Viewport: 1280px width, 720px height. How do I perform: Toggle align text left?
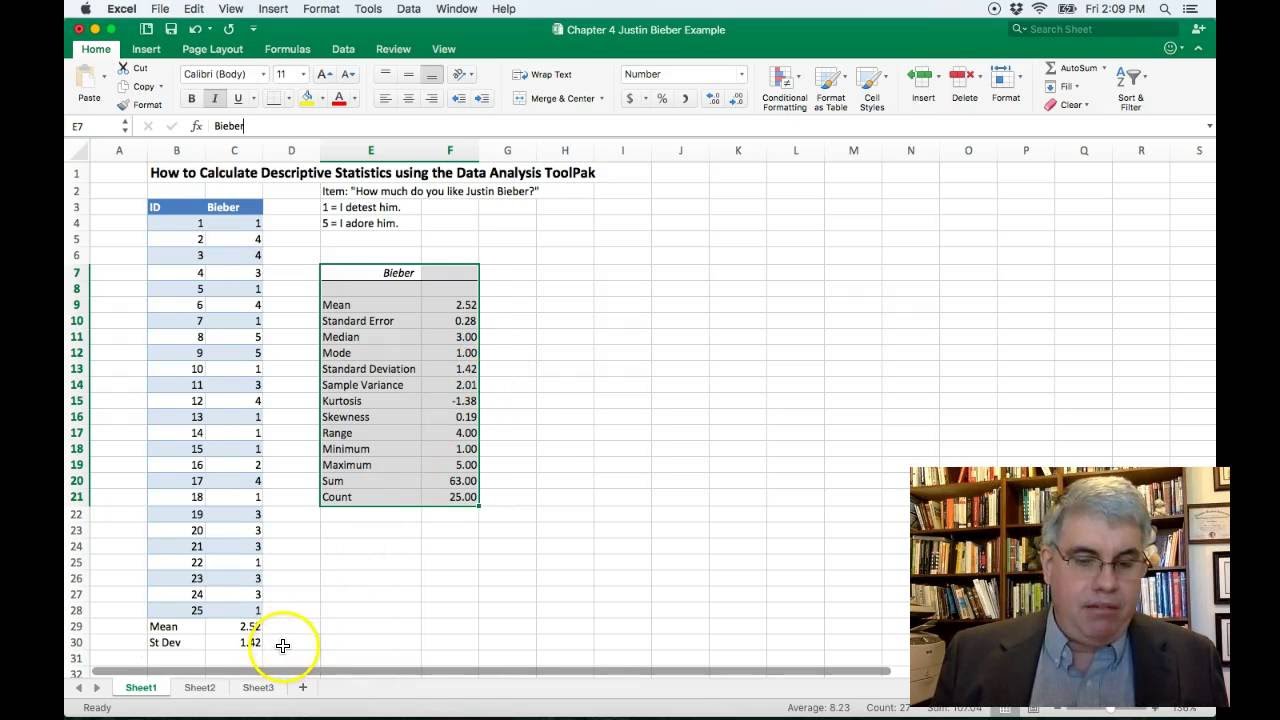(x=385, y=98)
